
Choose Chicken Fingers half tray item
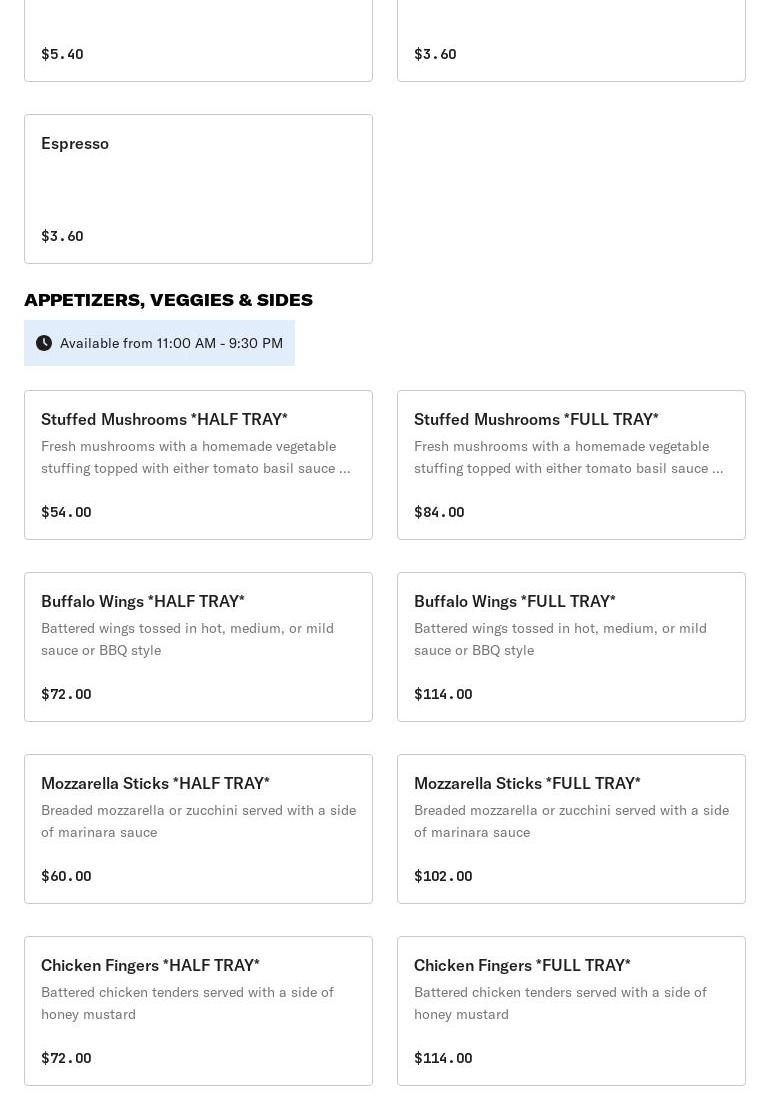198,1011
